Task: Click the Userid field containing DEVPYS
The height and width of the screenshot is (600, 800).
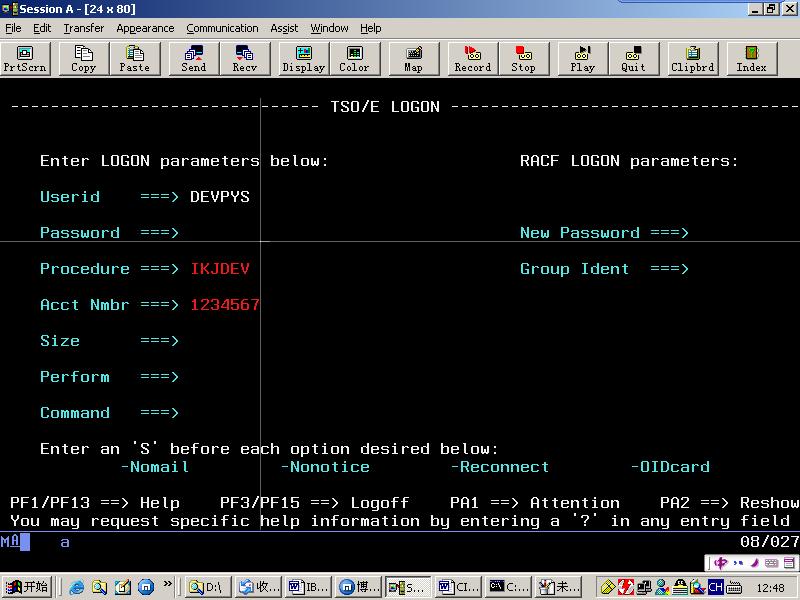Action: (x=220, y=197)
